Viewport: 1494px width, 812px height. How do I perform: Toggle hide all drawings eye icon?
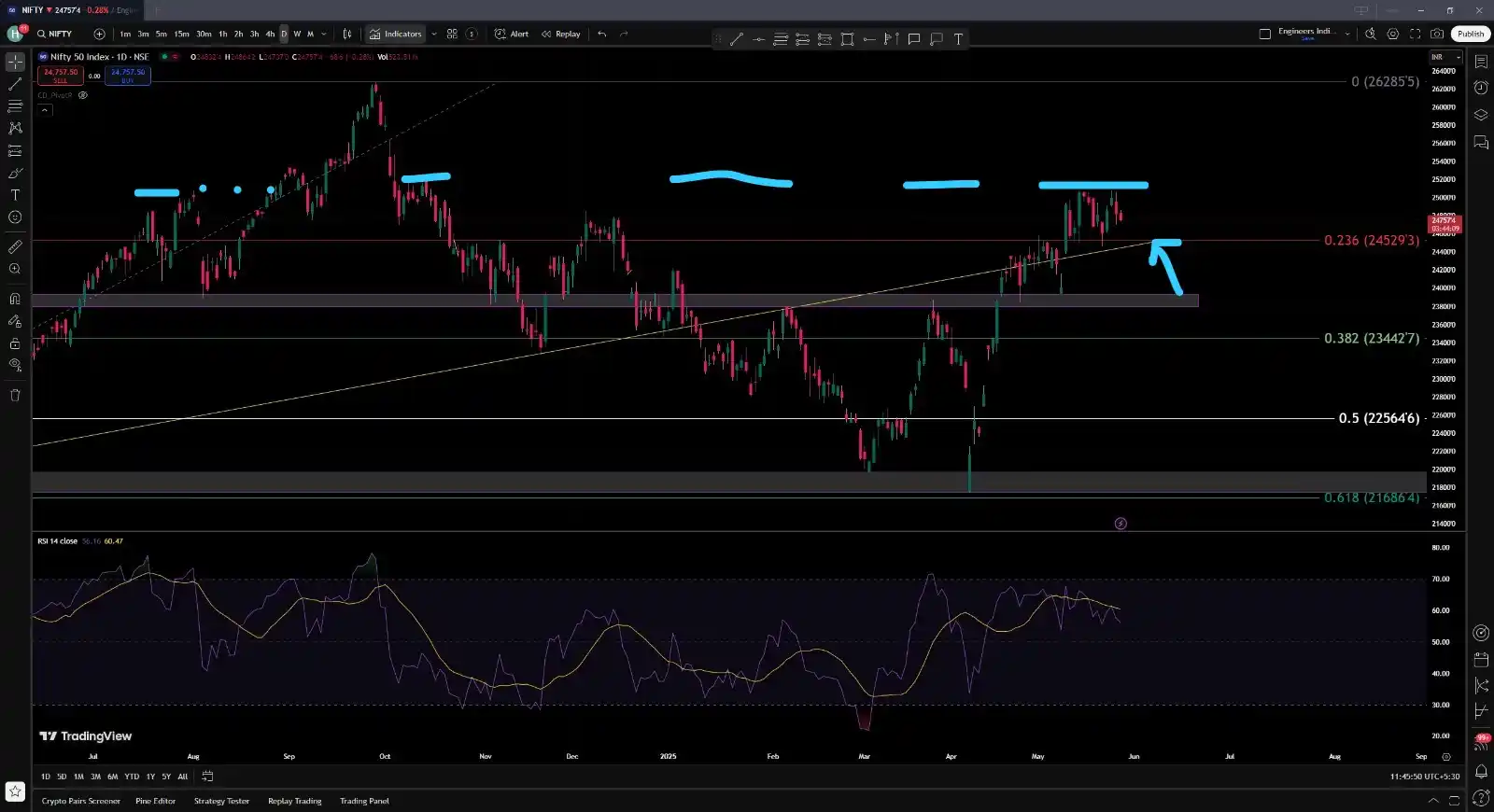coord(15,365)
